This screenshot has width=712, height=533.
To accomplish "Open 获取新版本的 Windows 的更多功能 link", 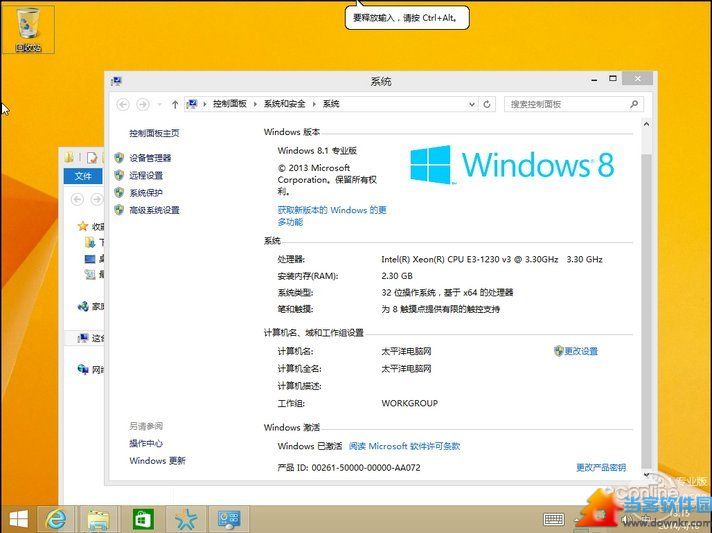I will [332, 216].
